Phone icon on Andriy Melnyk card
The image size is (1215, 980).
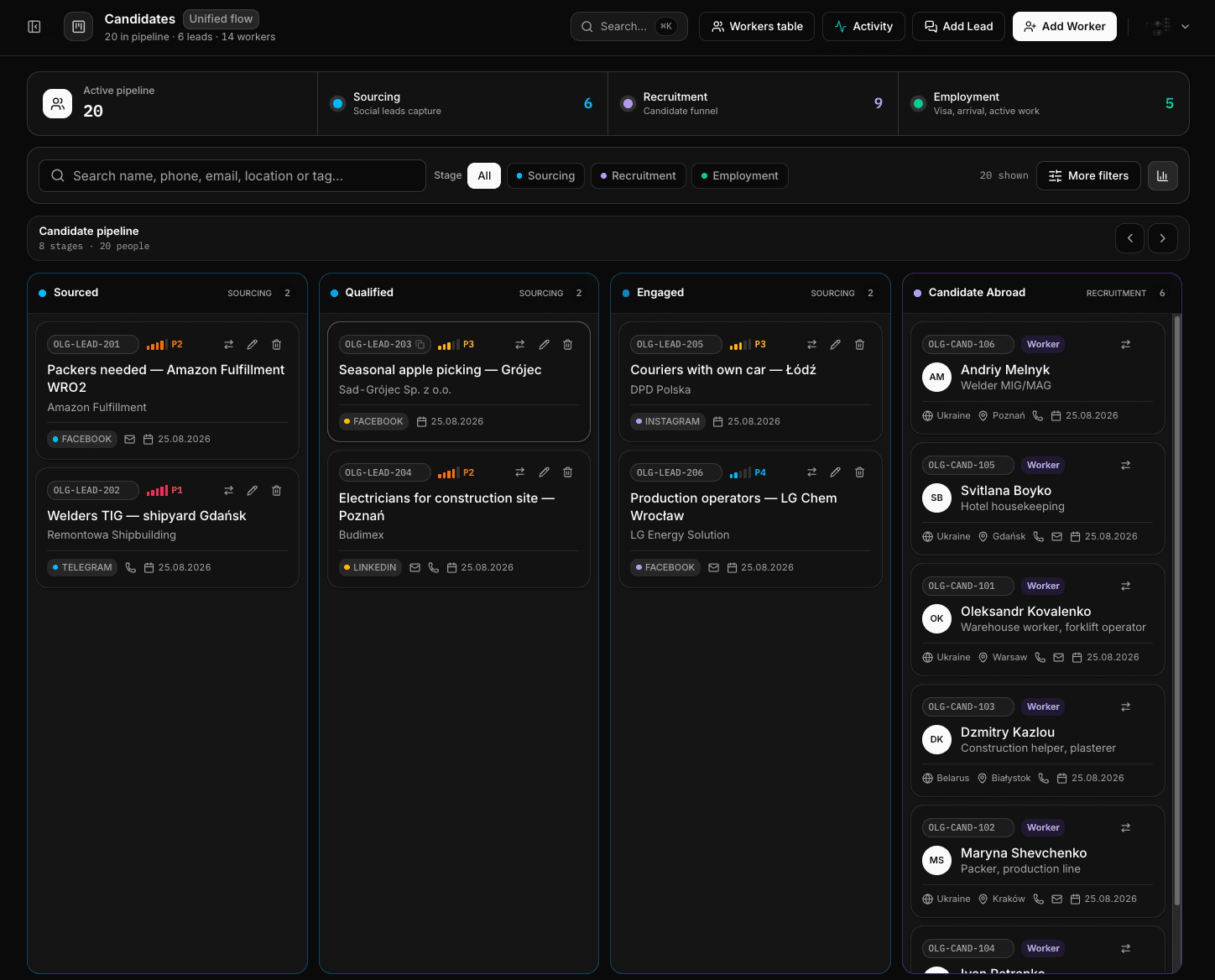click(x=1038, y=416)
